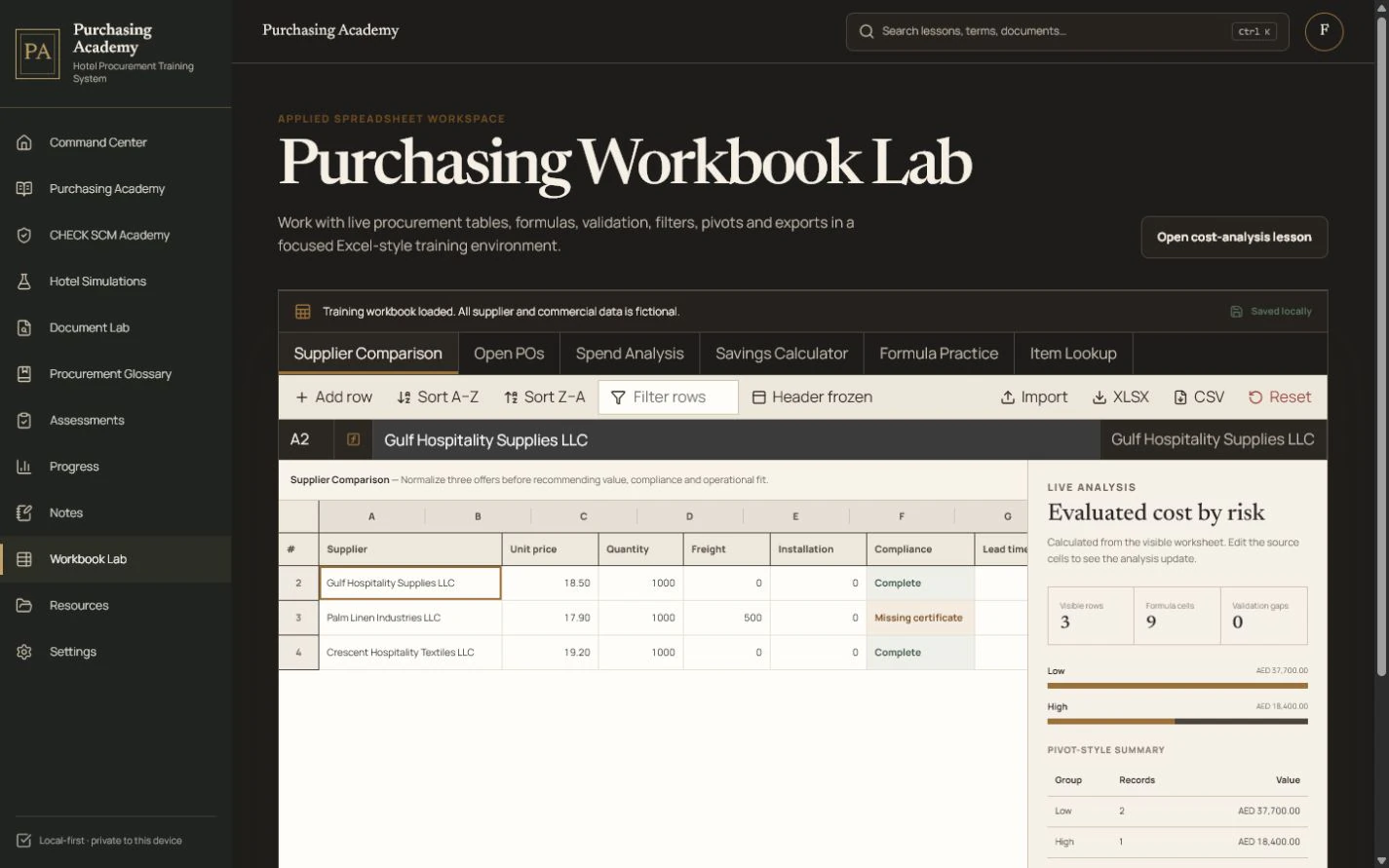
Task: Navigate to Assessments
Action: click(115, 420)
